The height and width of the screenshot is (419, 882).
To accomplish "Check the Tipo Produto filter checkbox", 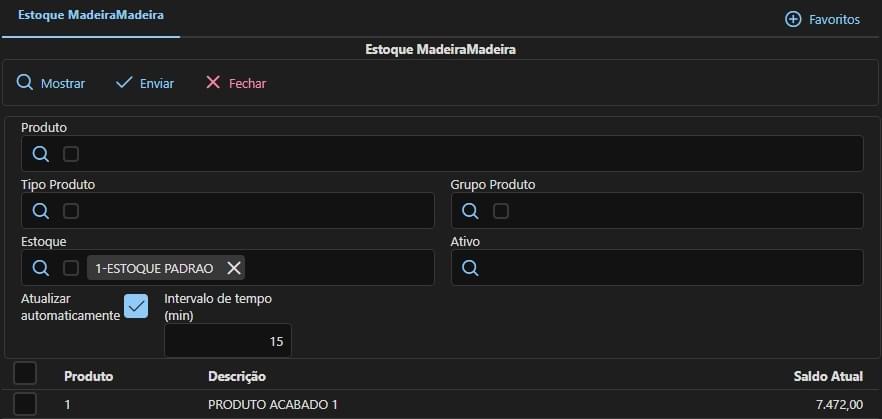I will [x=71, y=211].
